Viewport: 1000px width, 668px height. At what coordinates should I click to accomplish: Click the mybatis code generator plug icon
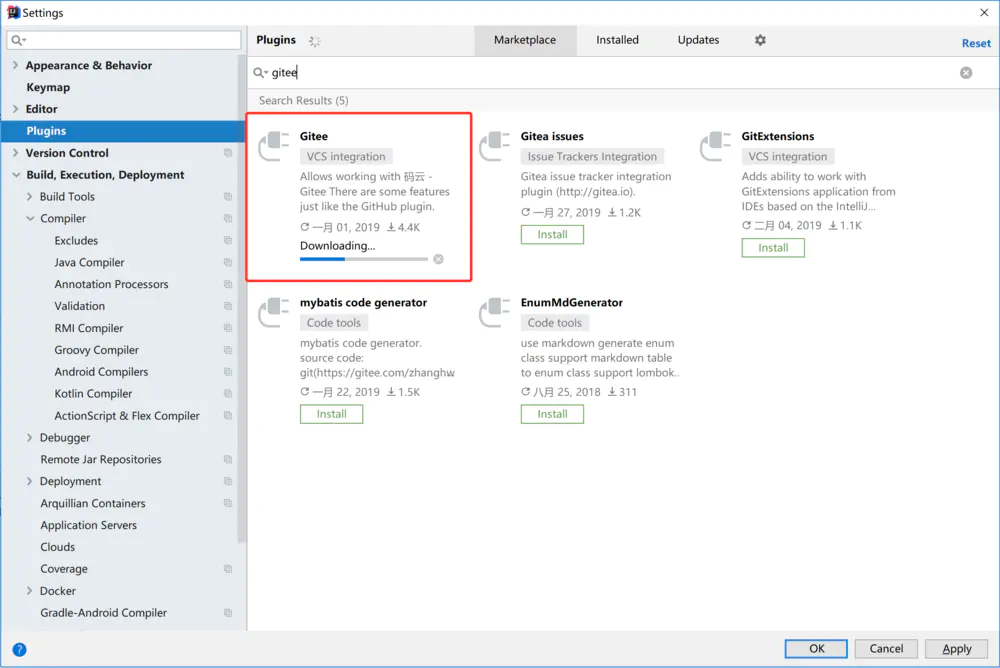pos(274,312)
